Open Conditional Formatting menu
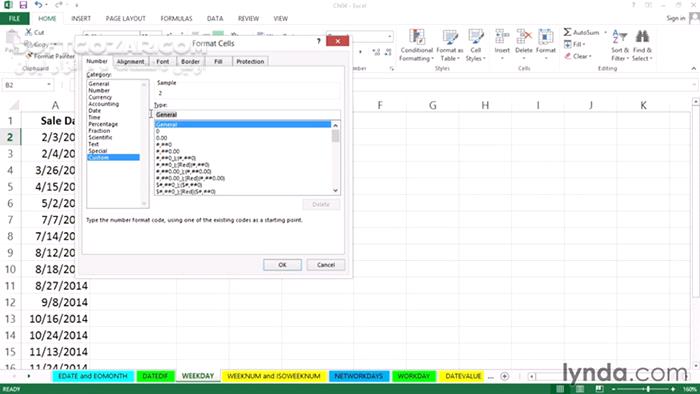The height and width of the screenshot is (394, 700). tap(417, 45)
